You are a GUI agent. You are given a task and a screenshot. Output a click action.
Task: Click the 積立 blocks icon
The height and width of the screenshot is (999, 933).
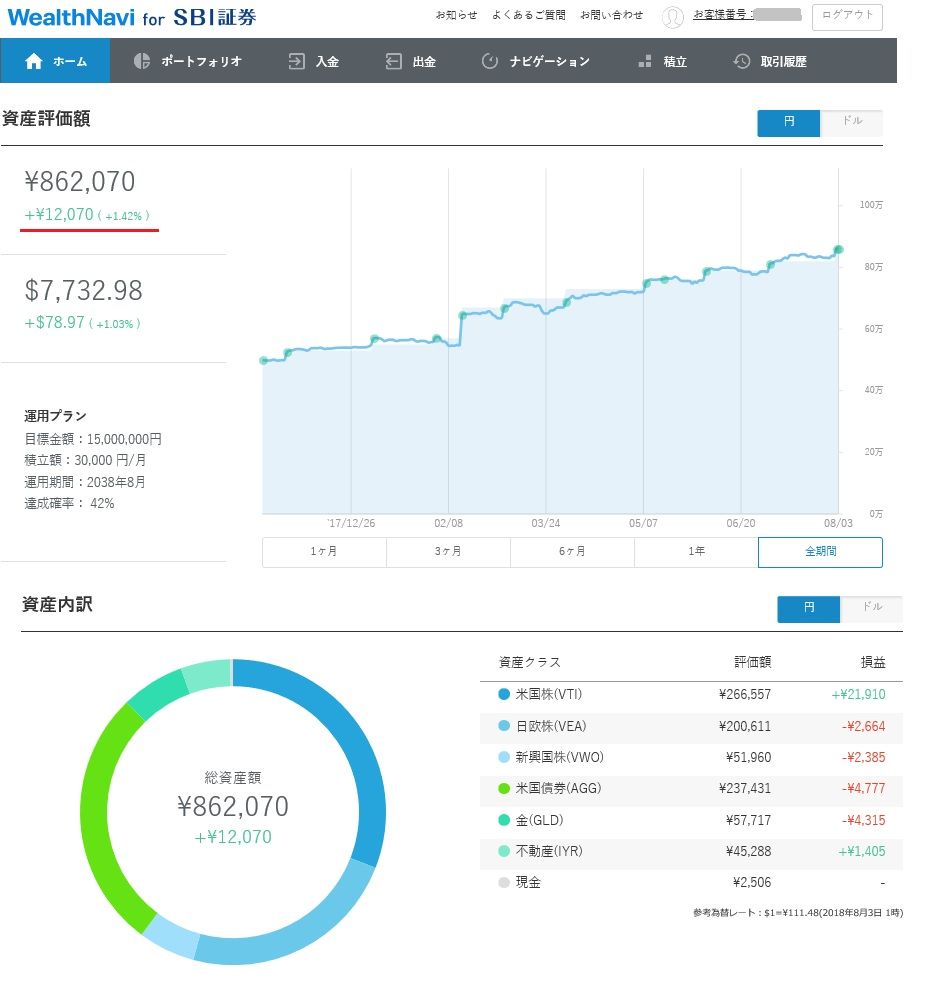click(x=645, y=61)
